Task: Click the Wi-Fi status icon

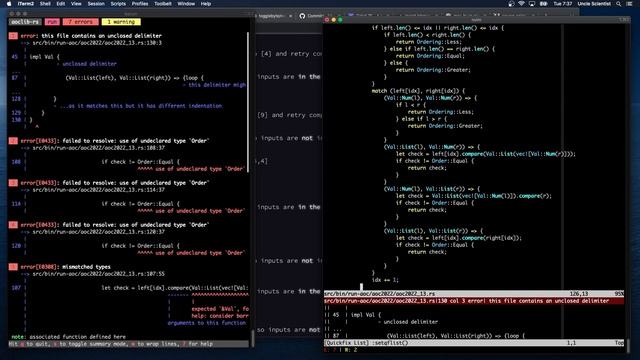Action: point(521,4)
